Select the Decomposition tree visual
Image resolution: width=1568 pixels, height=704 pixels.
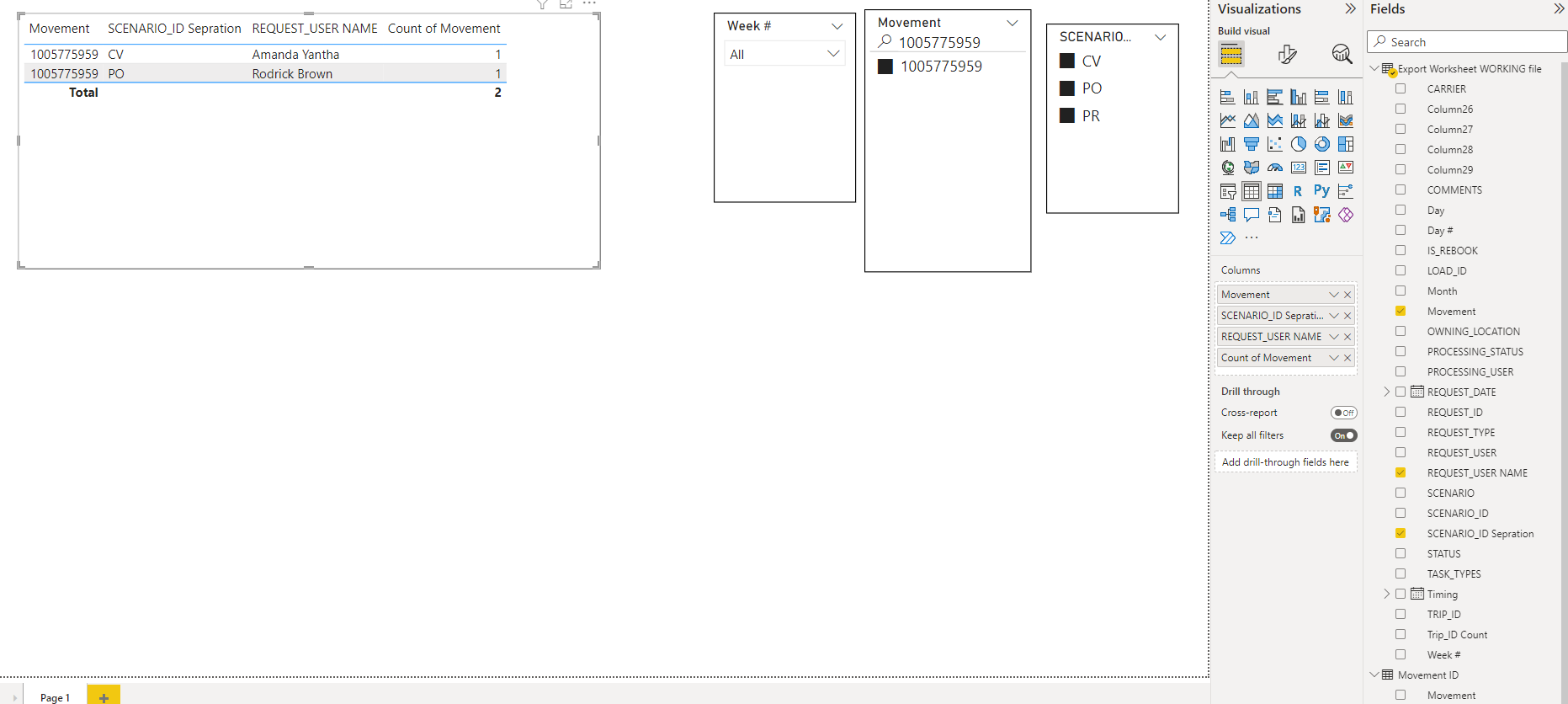click(1228, 215)
